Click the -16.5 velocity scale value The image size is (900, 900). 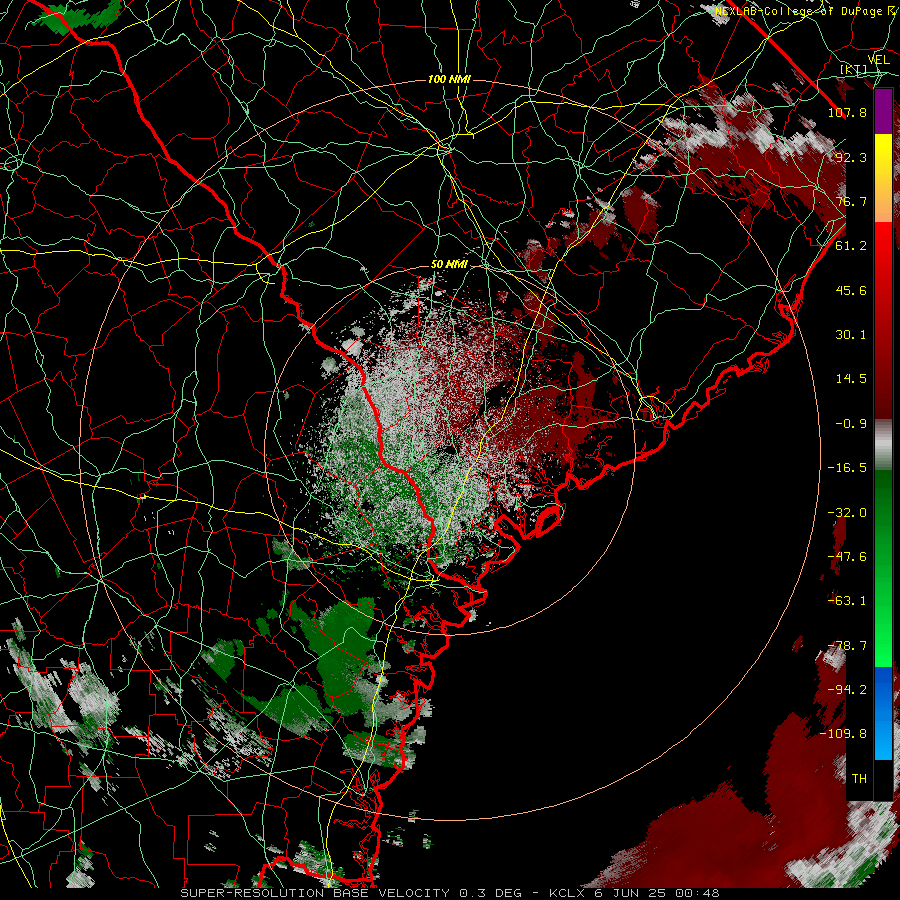point(847,468)
